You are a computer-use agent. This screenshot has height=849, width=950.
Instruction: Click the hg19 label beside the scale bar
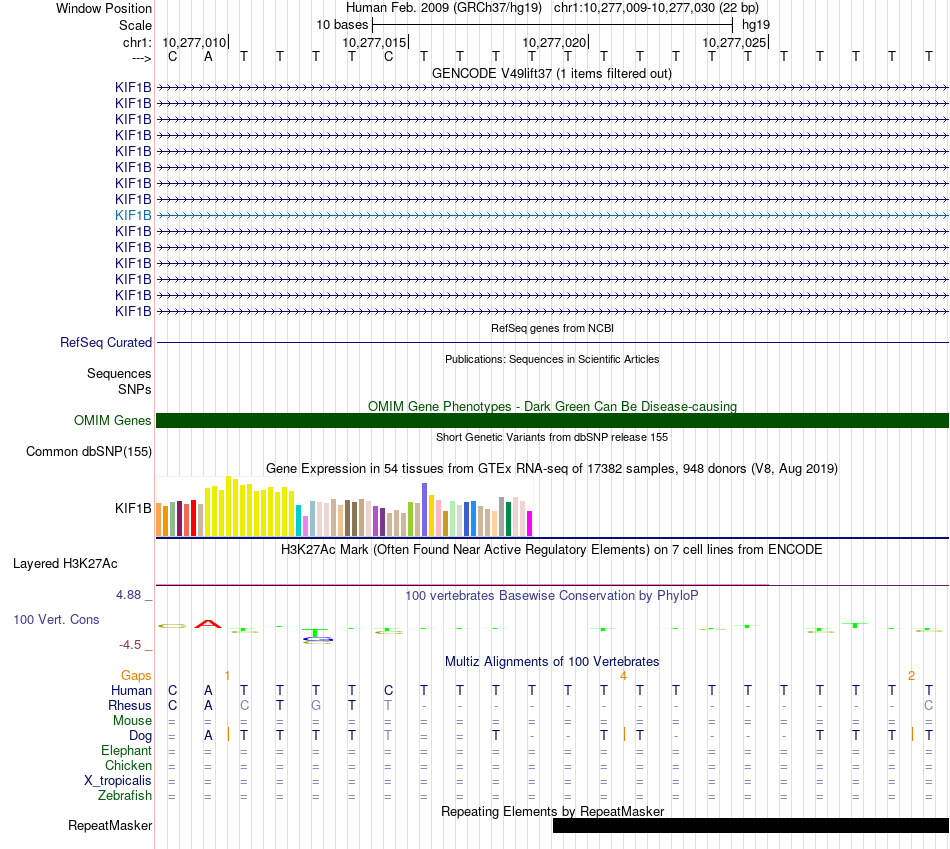pos(756,25)
